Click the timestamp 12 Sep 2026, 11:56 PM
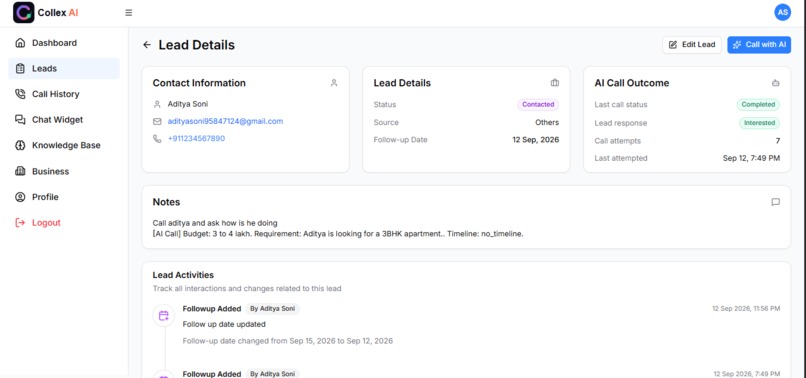This screenshot has height=378, width=806. [x=746, y=309]
